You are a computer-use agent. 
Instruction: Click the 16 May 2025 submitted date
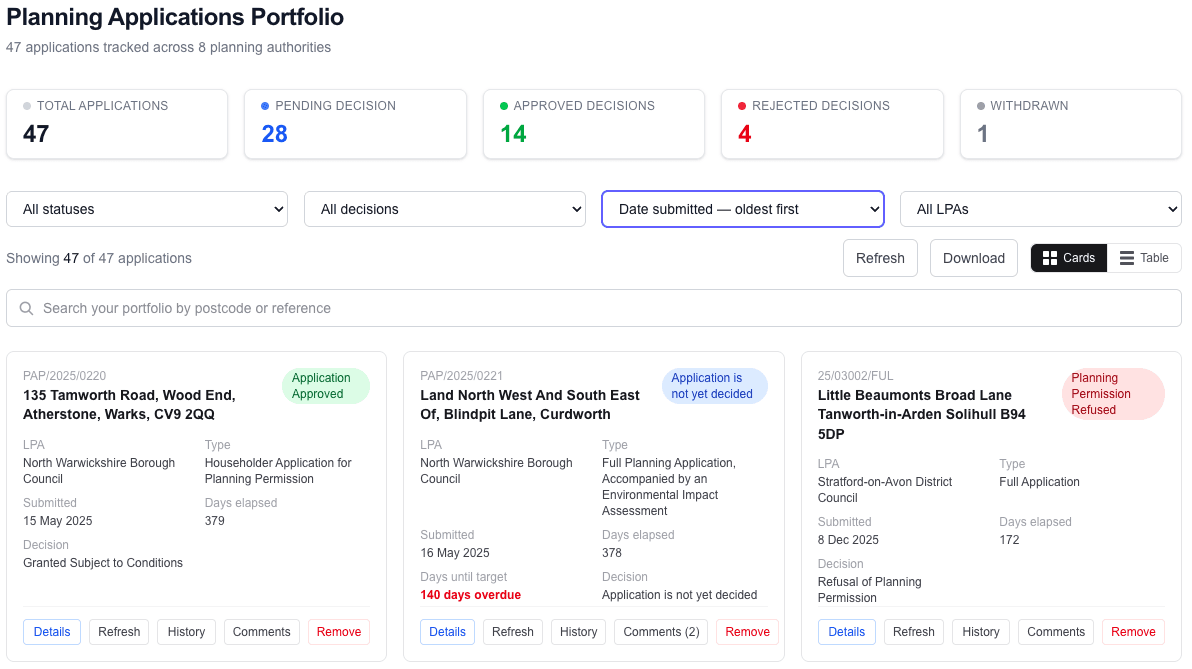(455, 553)
